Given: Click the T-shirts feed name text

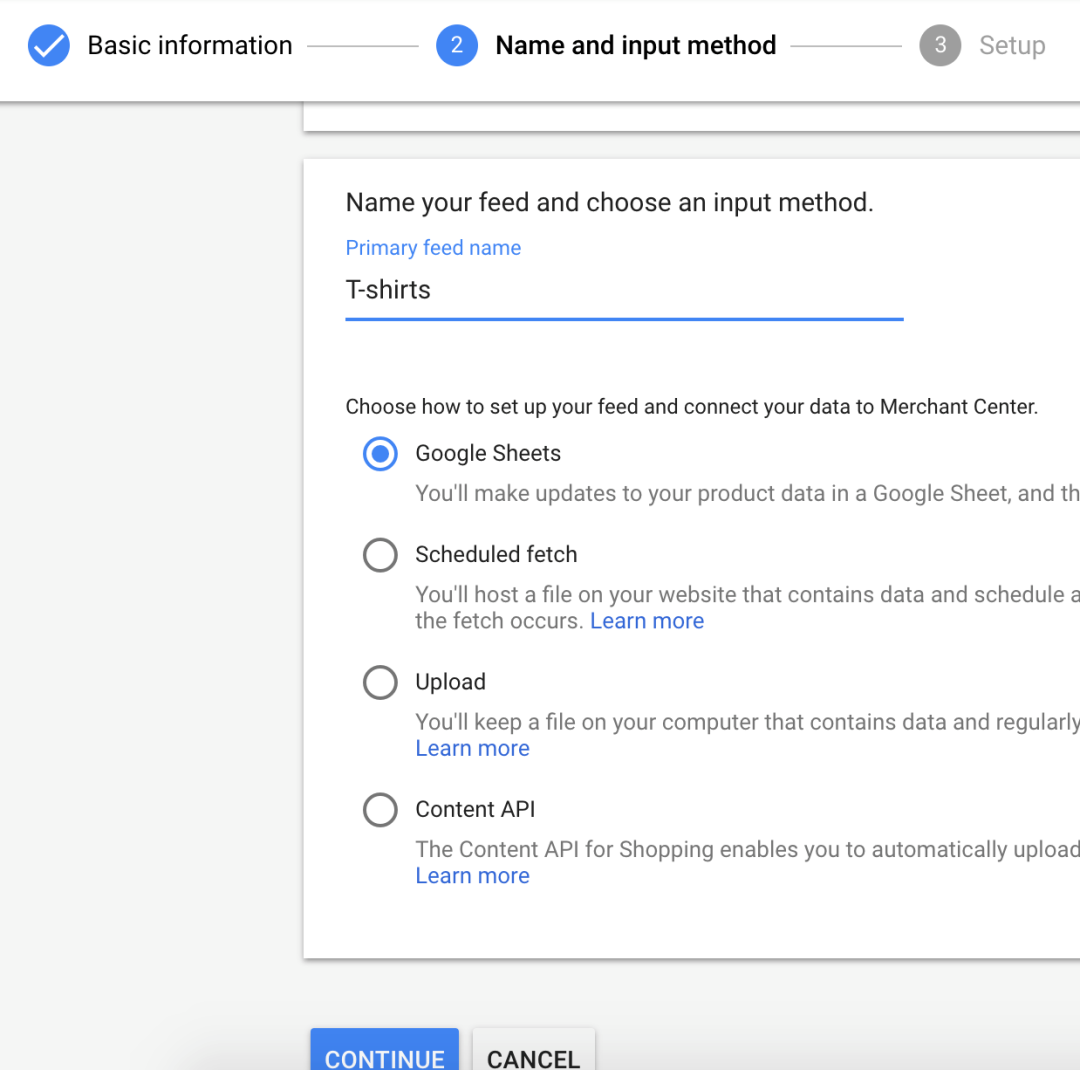Looking at the screenshot, I should pyautogui.click(x=387, y=290).
